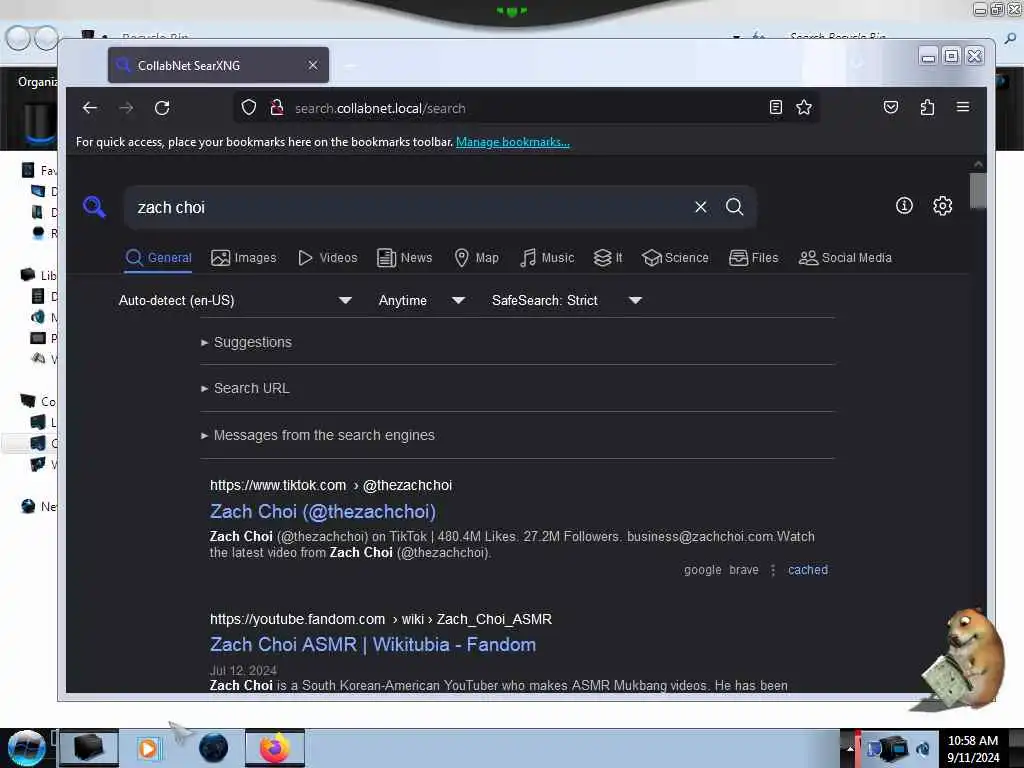Click the zach choi search input field
This screenshot has height=768, width=1024.
point(411,207)
